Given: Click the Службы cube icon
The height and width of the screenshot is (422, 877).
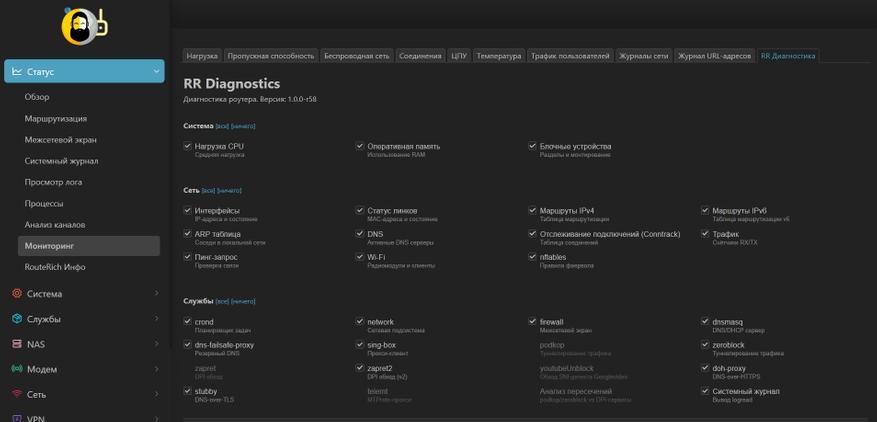Looking at the screenshot, I should point(17,318).
